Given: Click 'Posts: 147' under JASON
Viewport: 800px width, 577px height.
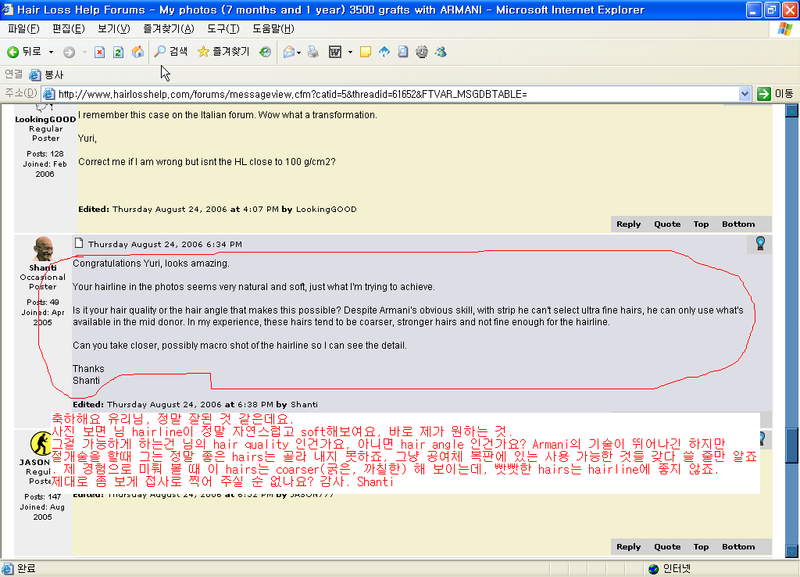Looking at the screenshot, I should (x=42, y=497).
